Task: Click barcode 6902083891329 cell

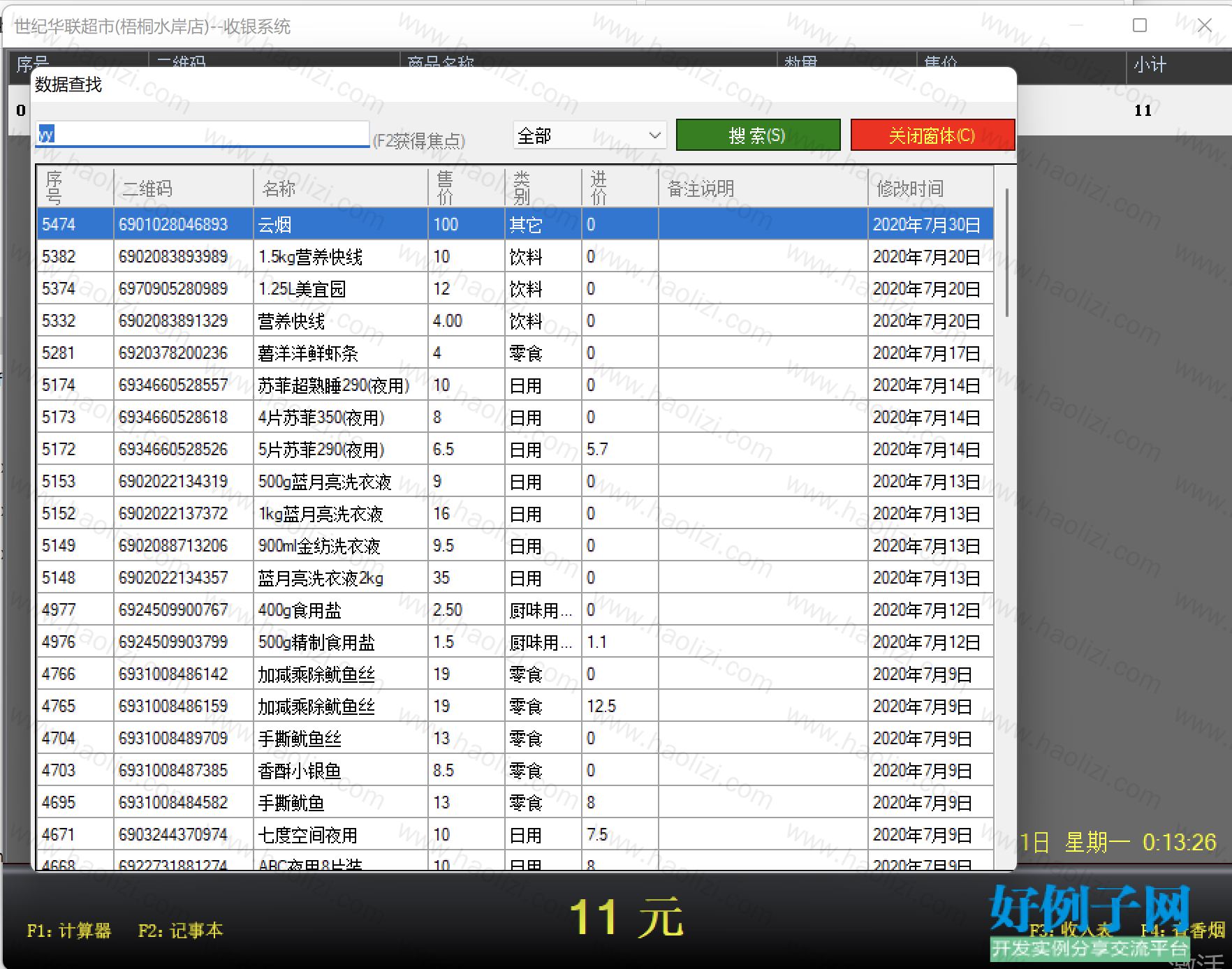Action: point(183,320)
